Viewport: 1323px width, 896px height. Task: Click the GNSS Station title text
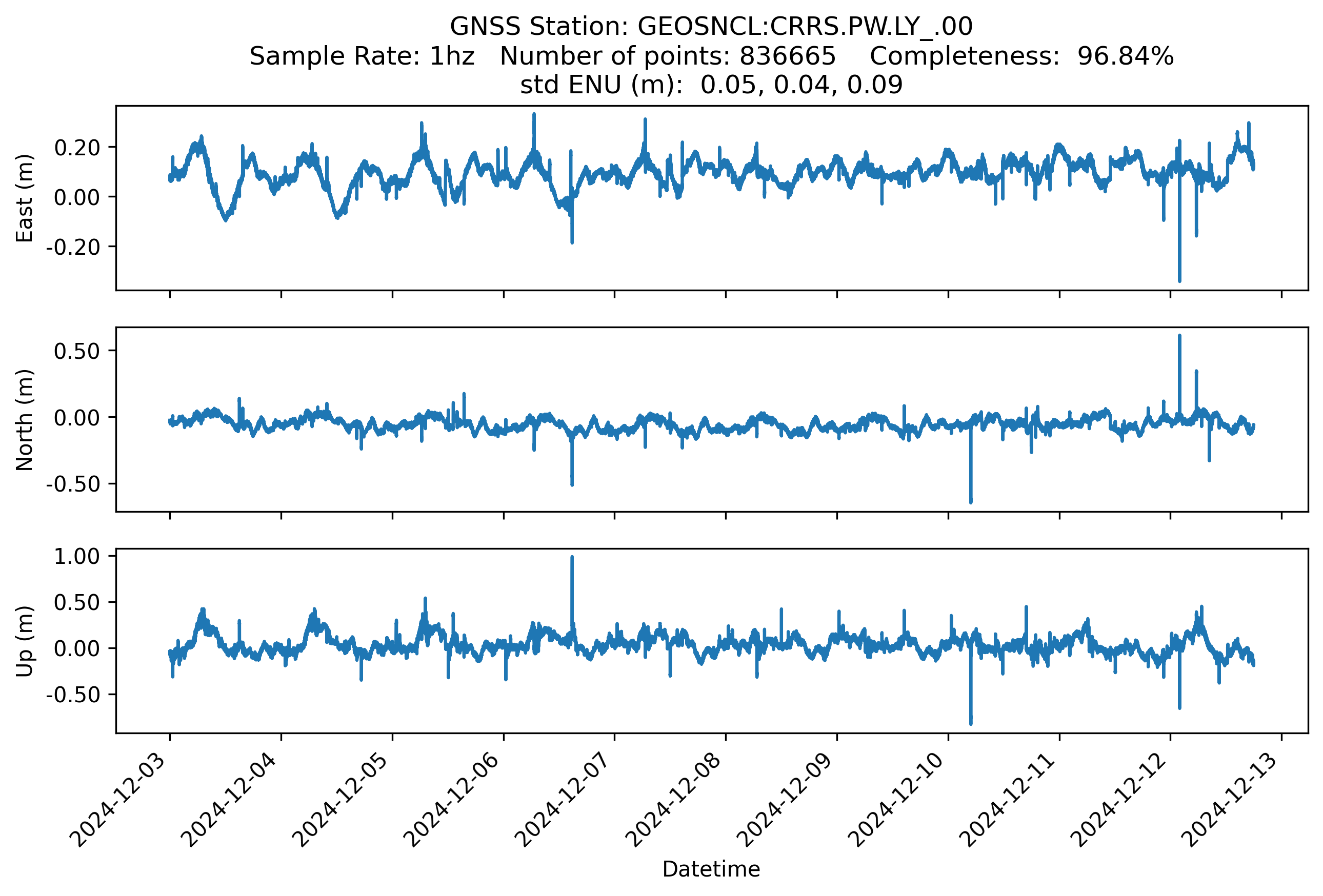(x=711, y=27)
